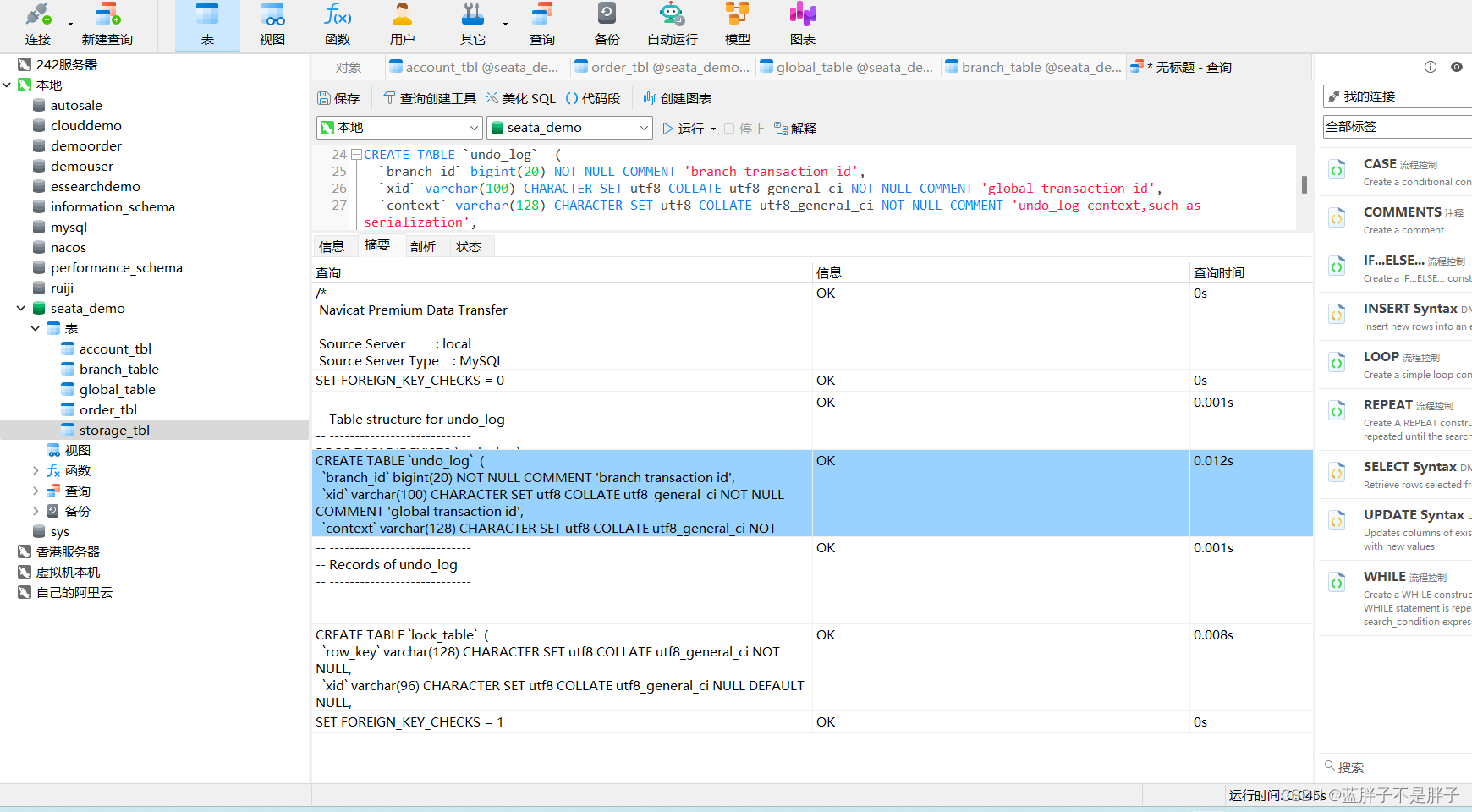This screenshot has width=1472, height=812.
Task: Open the 全部标签 tags dropdown
Action: point(1398,127)
